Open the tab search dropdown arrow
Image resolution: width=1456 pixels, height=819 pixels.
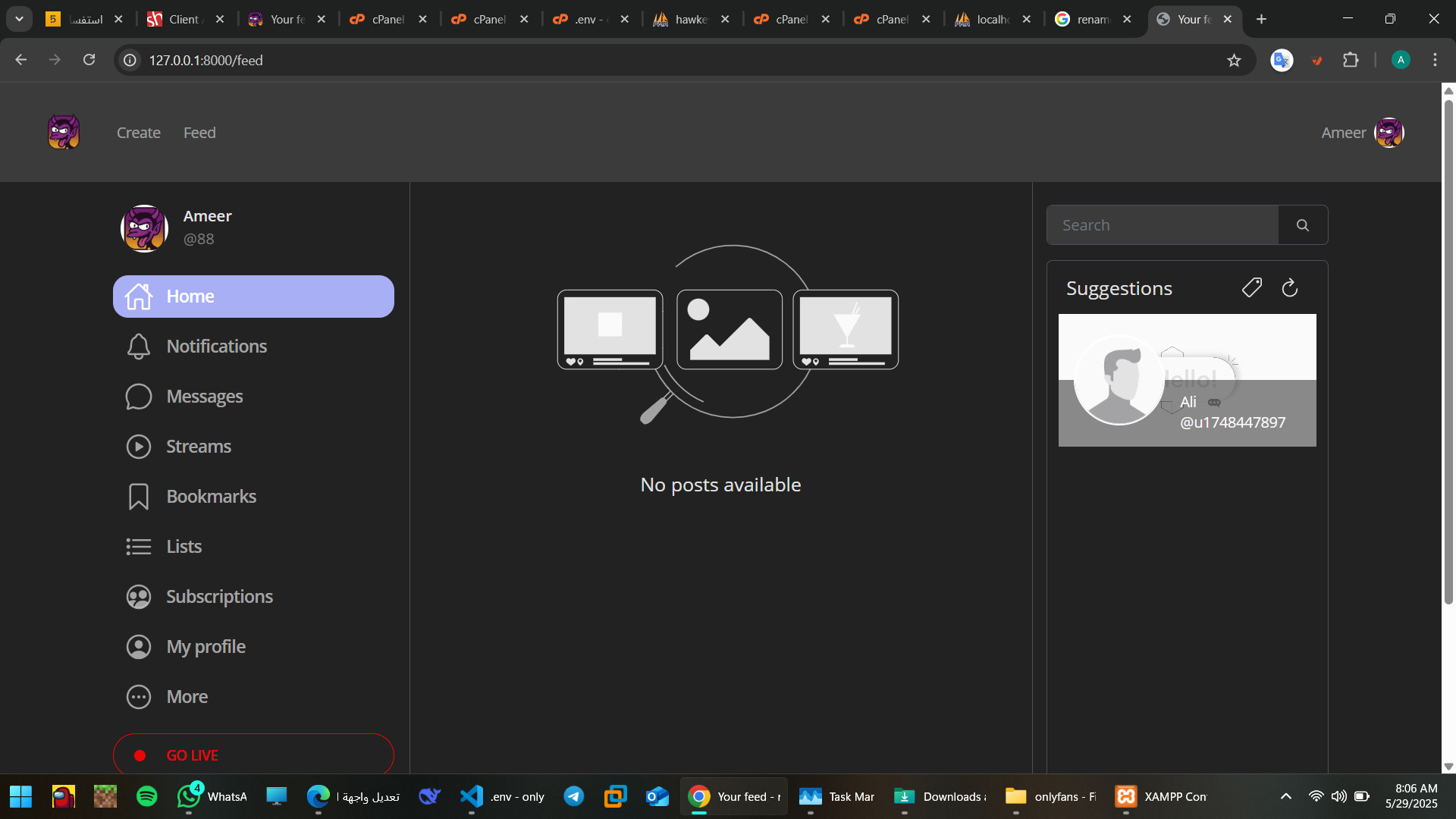point(19,19)
